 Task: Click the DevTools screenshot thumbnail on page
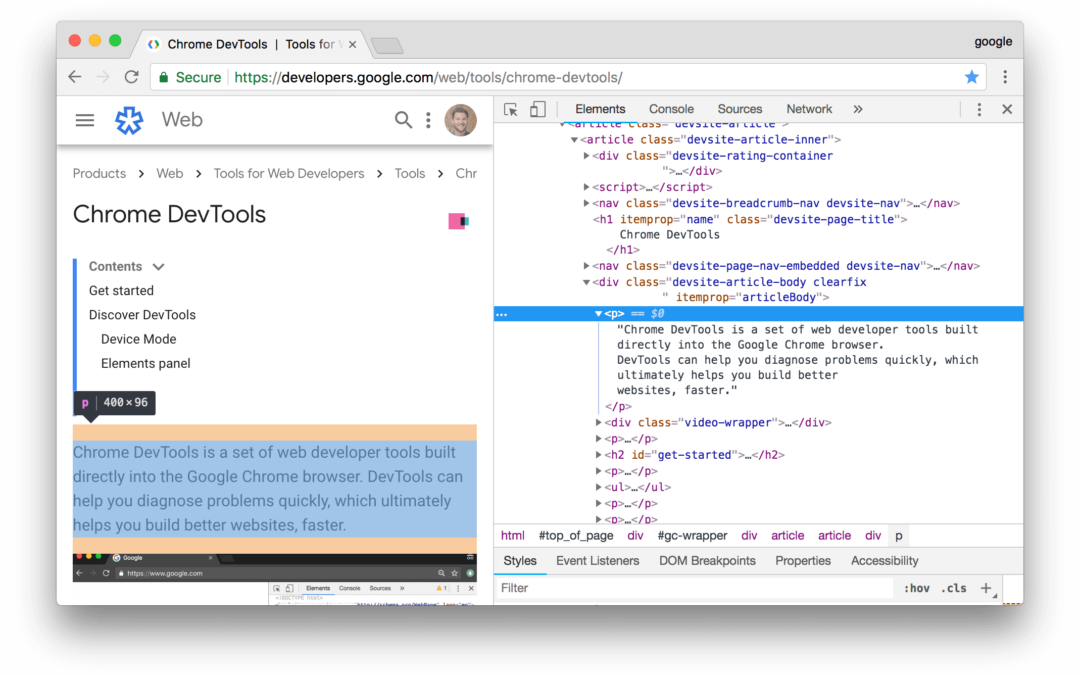(275, 579)
